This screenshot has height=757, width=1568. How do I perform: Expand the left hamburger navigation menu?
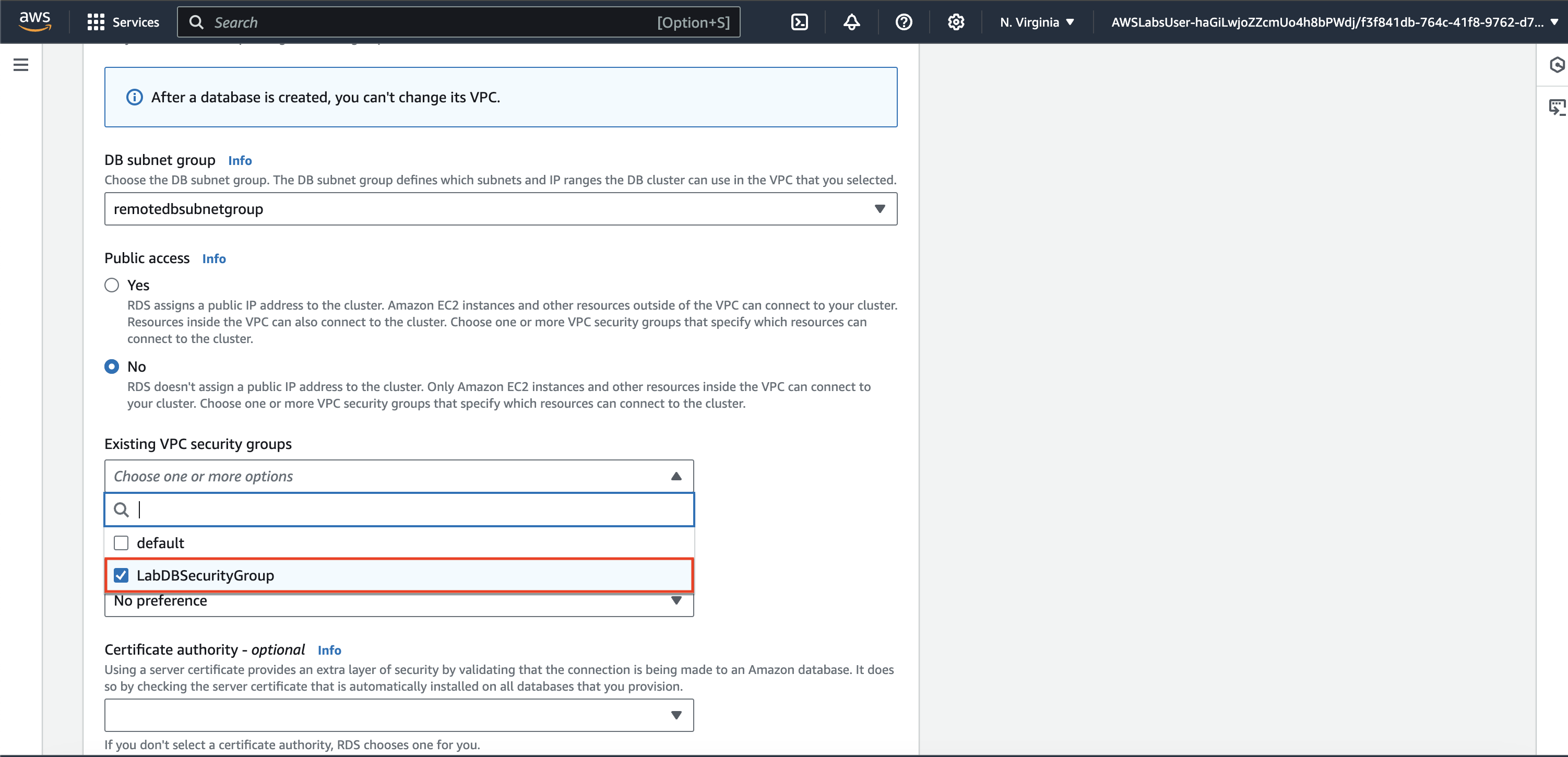(21, 65)
